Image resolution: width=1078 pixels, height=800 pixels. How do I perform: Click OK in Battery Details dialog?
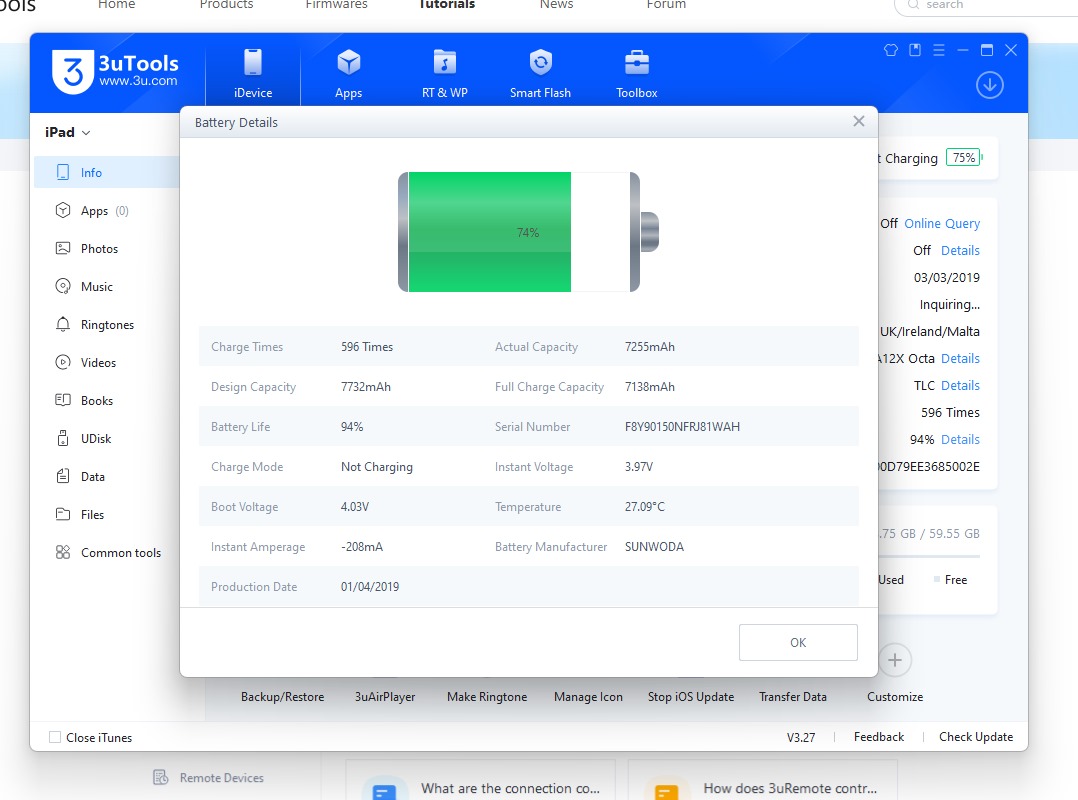(798, 643)
